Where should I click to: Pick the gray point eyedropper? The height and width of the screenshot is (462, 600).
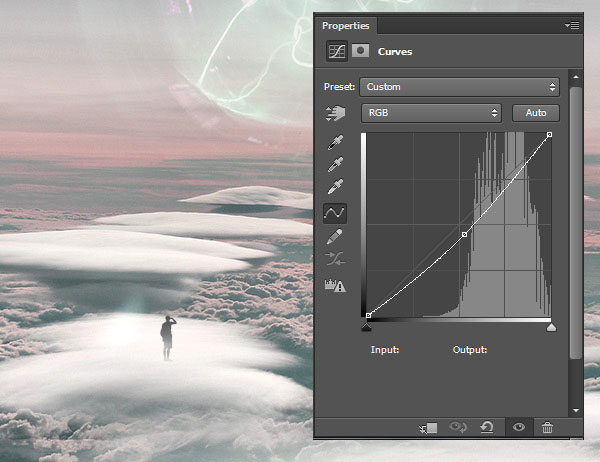335,164
